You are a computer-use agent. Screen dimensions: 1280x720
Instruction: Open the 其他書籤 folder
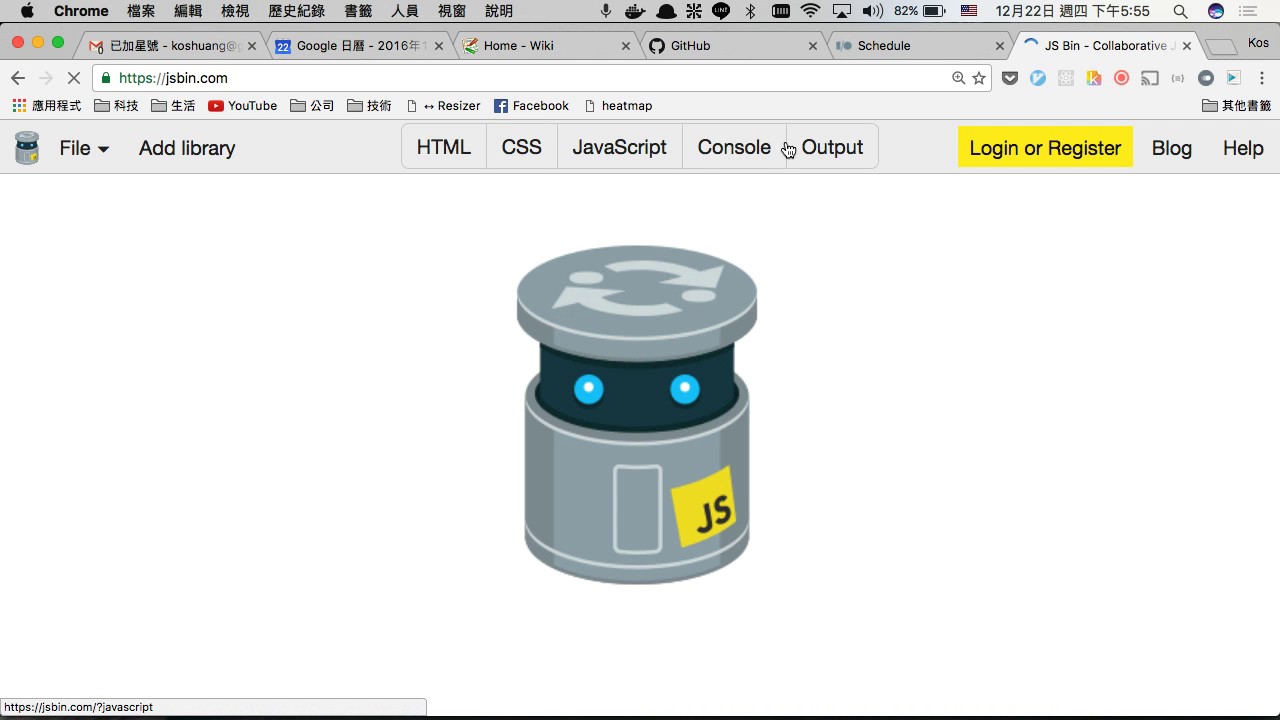[x=1237, y=106]
